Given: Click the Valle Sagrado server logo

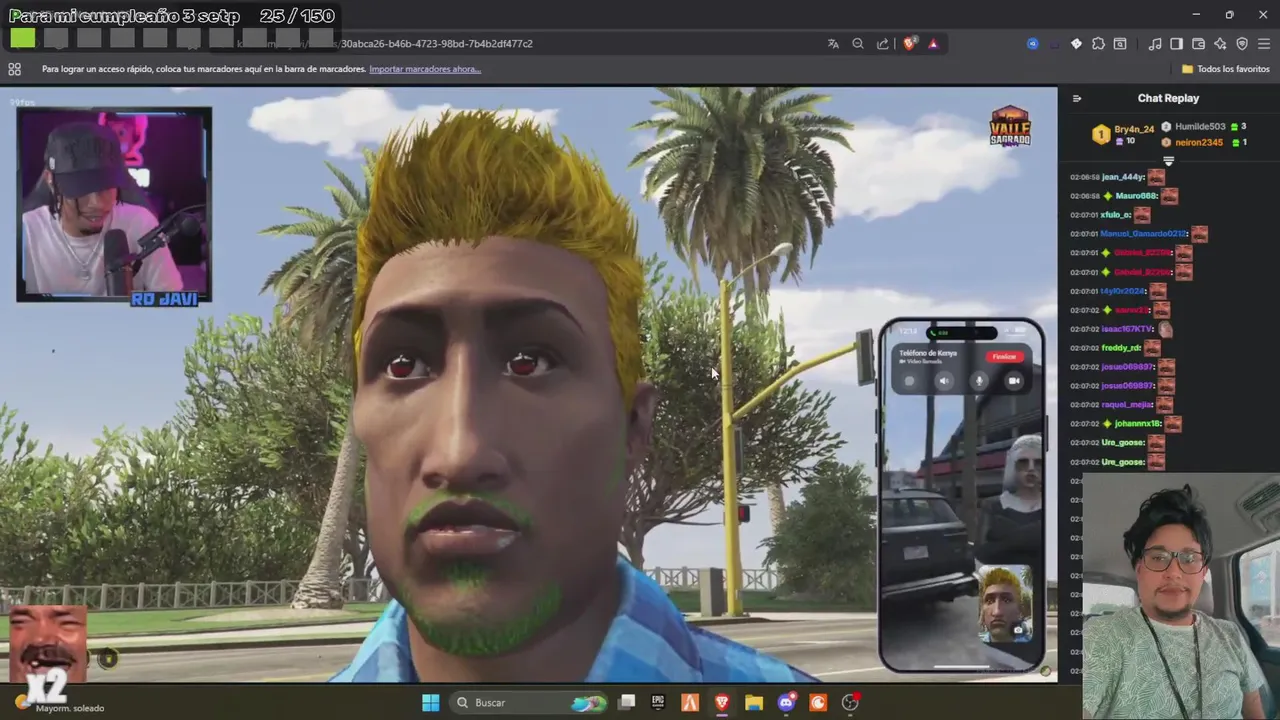Looking at the screenshot, I should point(1010,126).
